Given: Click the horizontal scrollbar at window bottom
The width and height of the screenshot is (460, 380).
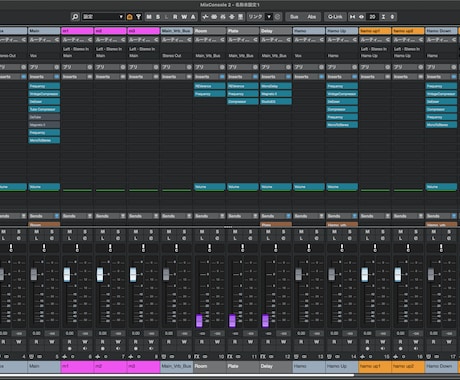Looking at the screenshot, I should coord(177,375).
